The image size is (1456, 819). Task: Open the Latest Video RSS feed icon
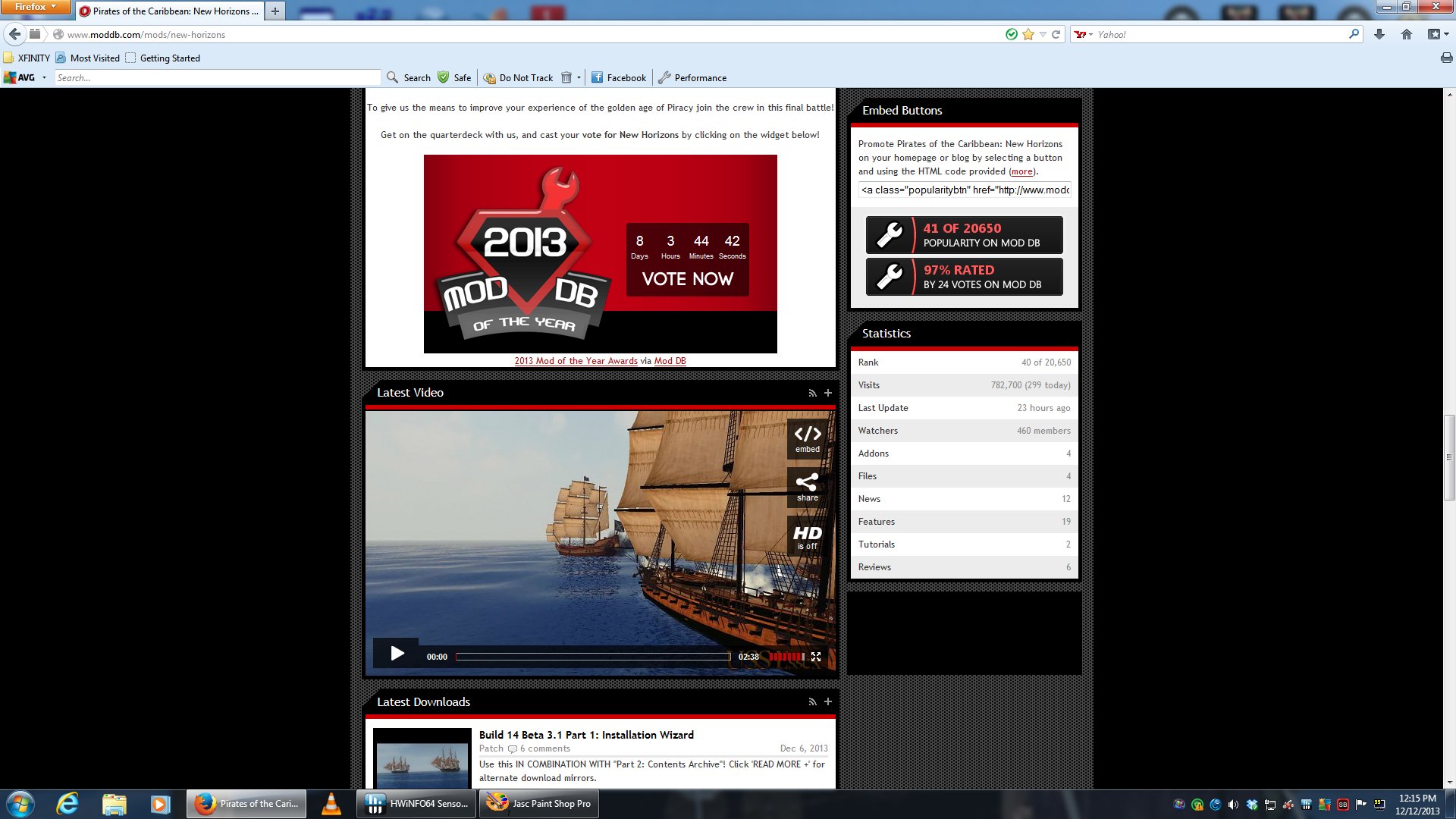812,393
